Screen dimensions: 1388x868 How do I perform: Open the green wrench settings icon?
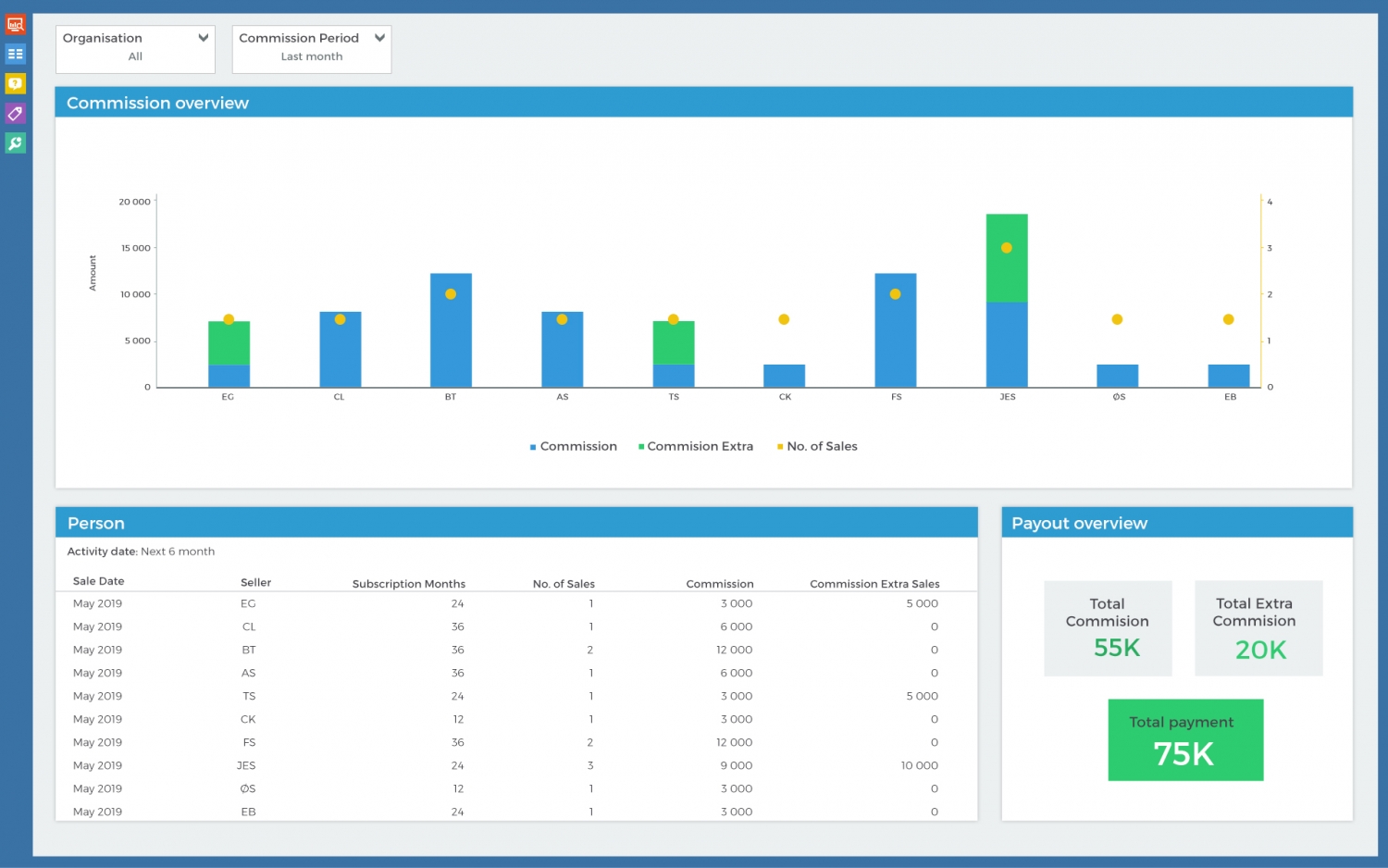pos(15,143)
